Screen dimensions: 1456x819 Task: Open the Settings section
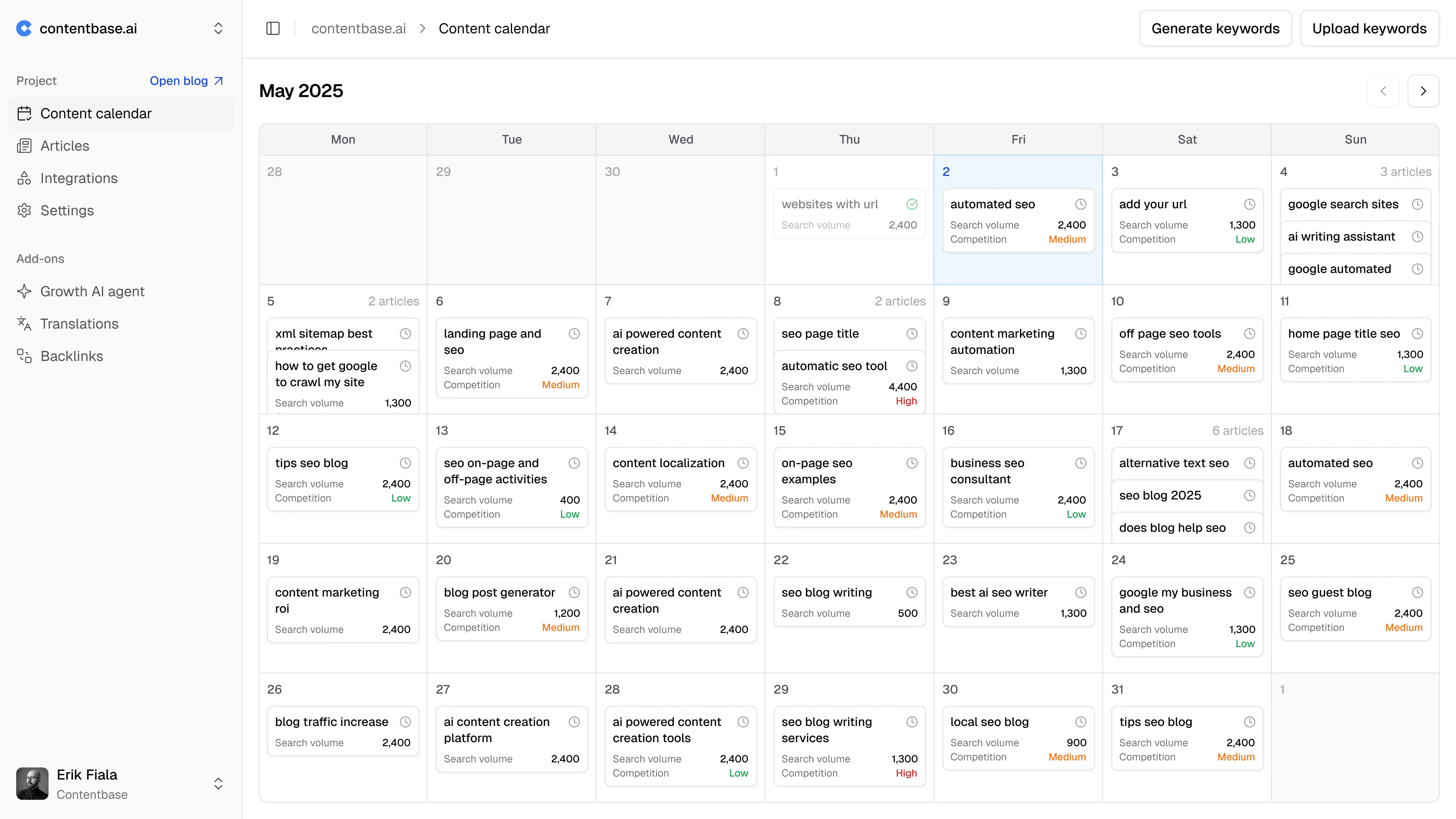67,210
